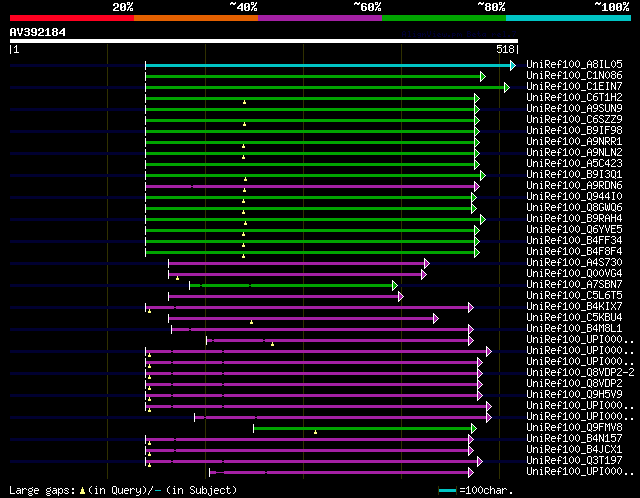
Task: Select the UniRef100_A9NRR1 label
Action: (574, 141)
